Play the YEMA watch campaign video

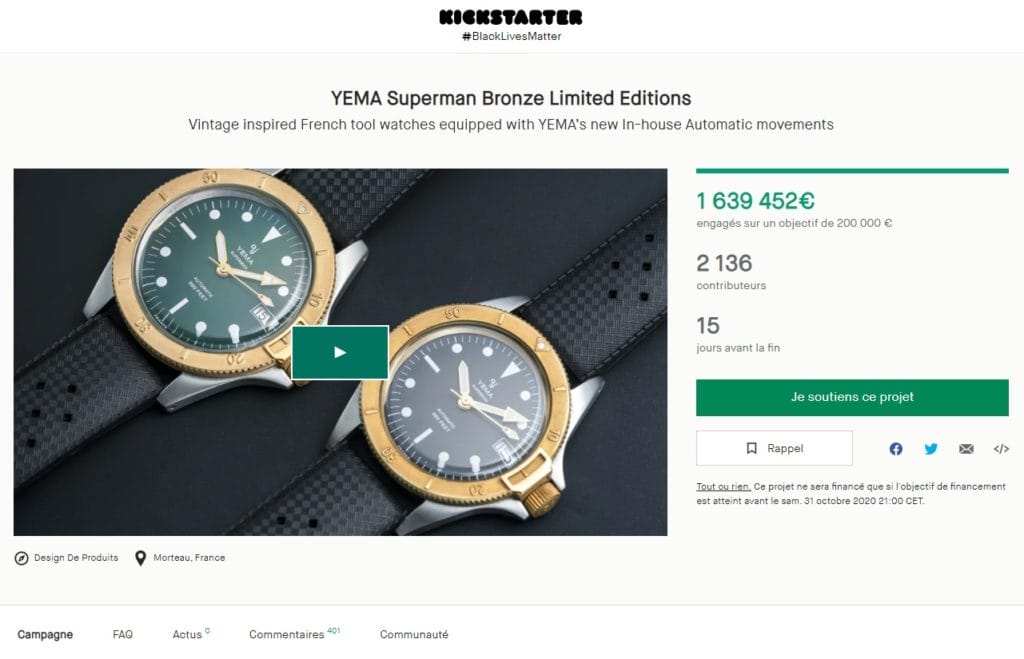click(x=340, y=352)
